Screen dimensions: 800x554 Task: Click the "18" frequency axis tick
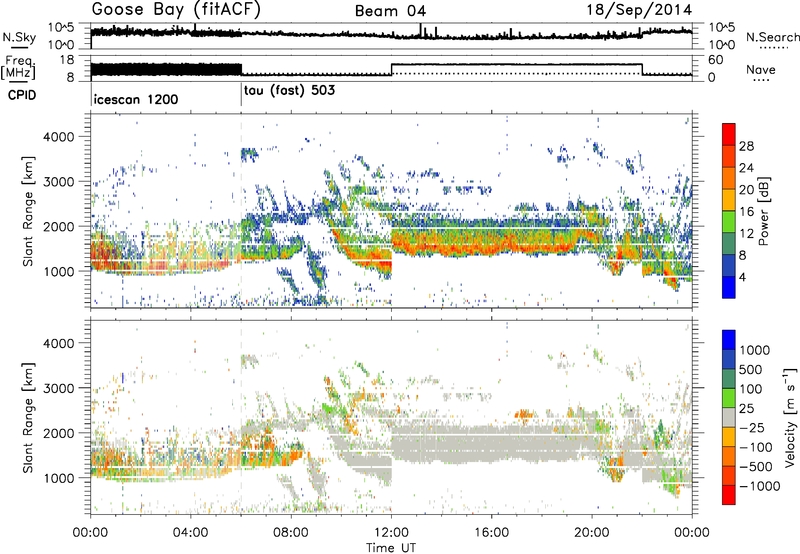(x=67, y=60)
